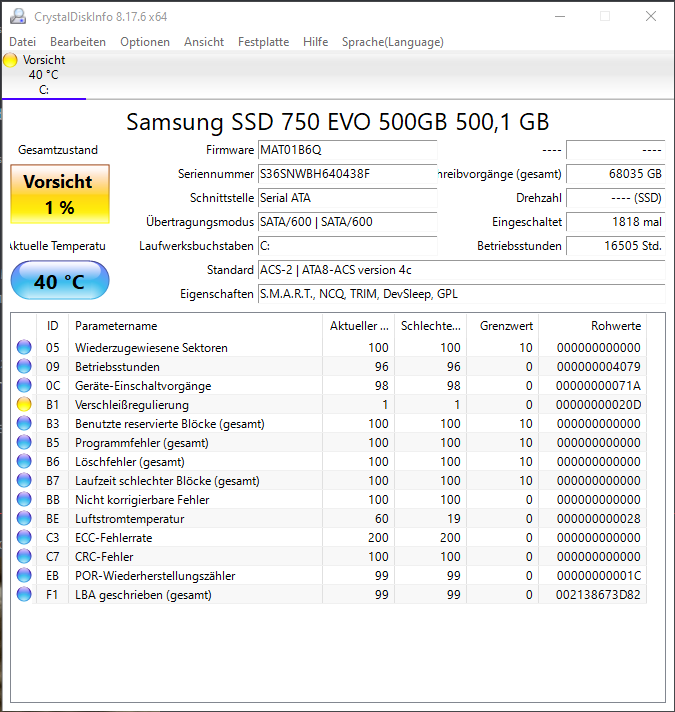Viewport: 675px width, 712px height.
Task: Open the Ansicht menu
Action: click(204, 42)
